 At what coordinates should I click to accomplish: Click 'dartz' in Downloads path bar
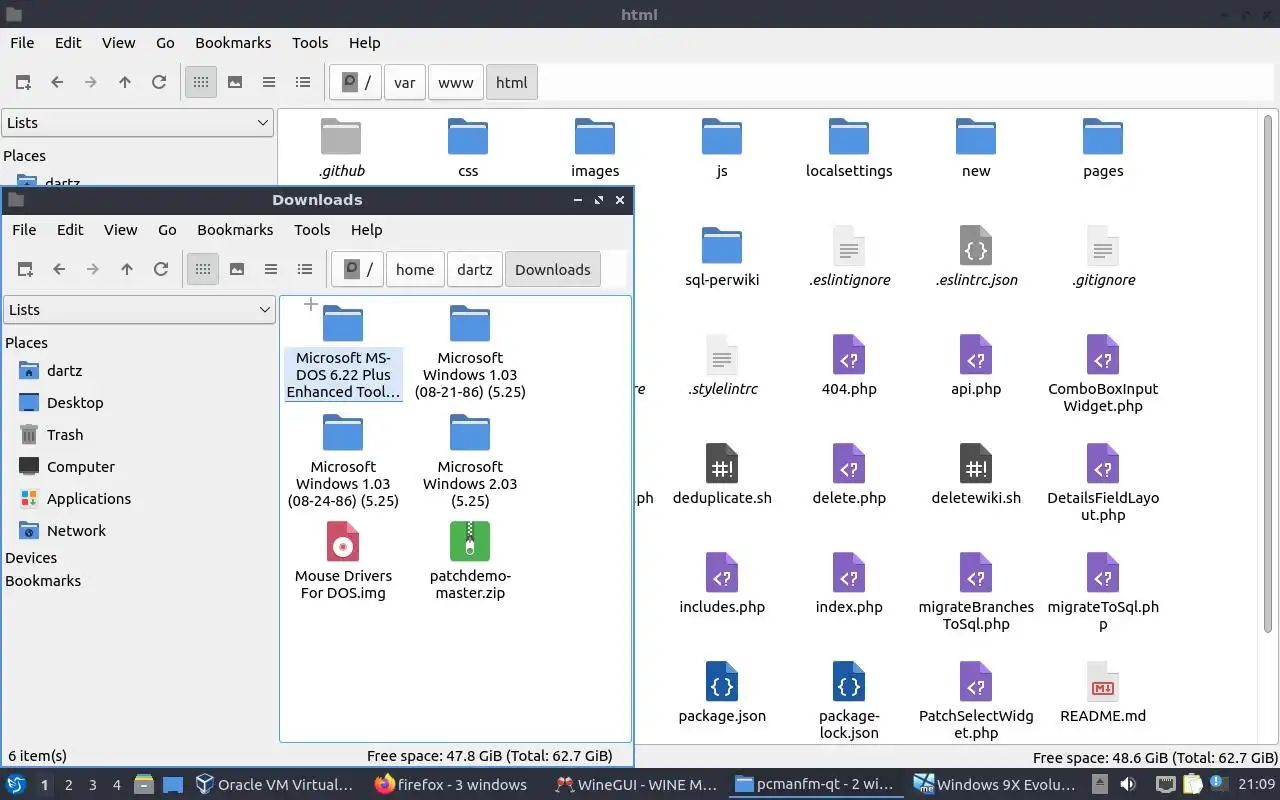475,270
